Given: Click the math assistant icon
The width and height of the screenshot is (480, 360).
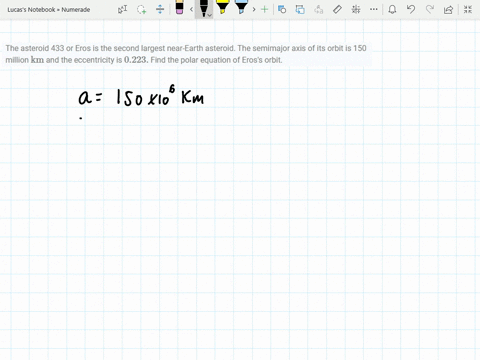Looking at the screenshot, I should coord(356,9).
